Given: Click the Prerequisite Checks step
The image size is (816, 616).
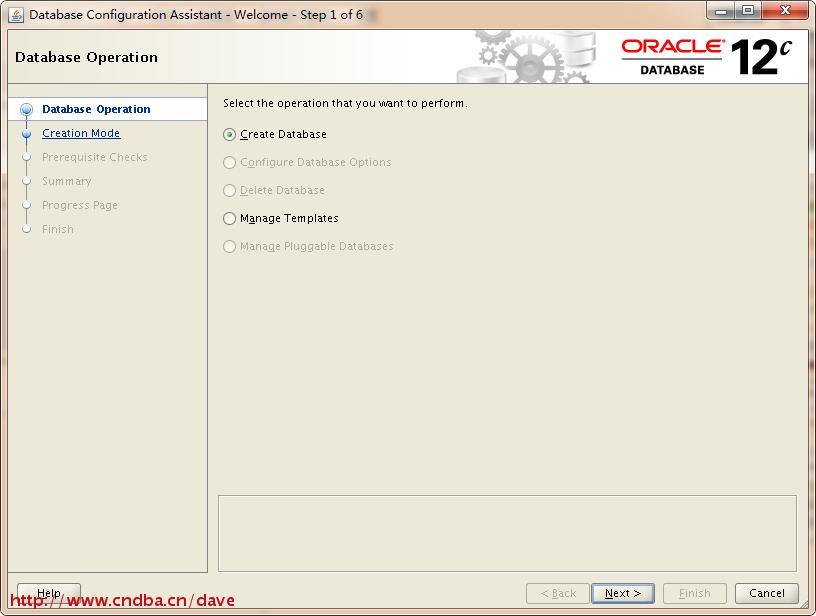Looking at the screenshot, I should point(95,157).
